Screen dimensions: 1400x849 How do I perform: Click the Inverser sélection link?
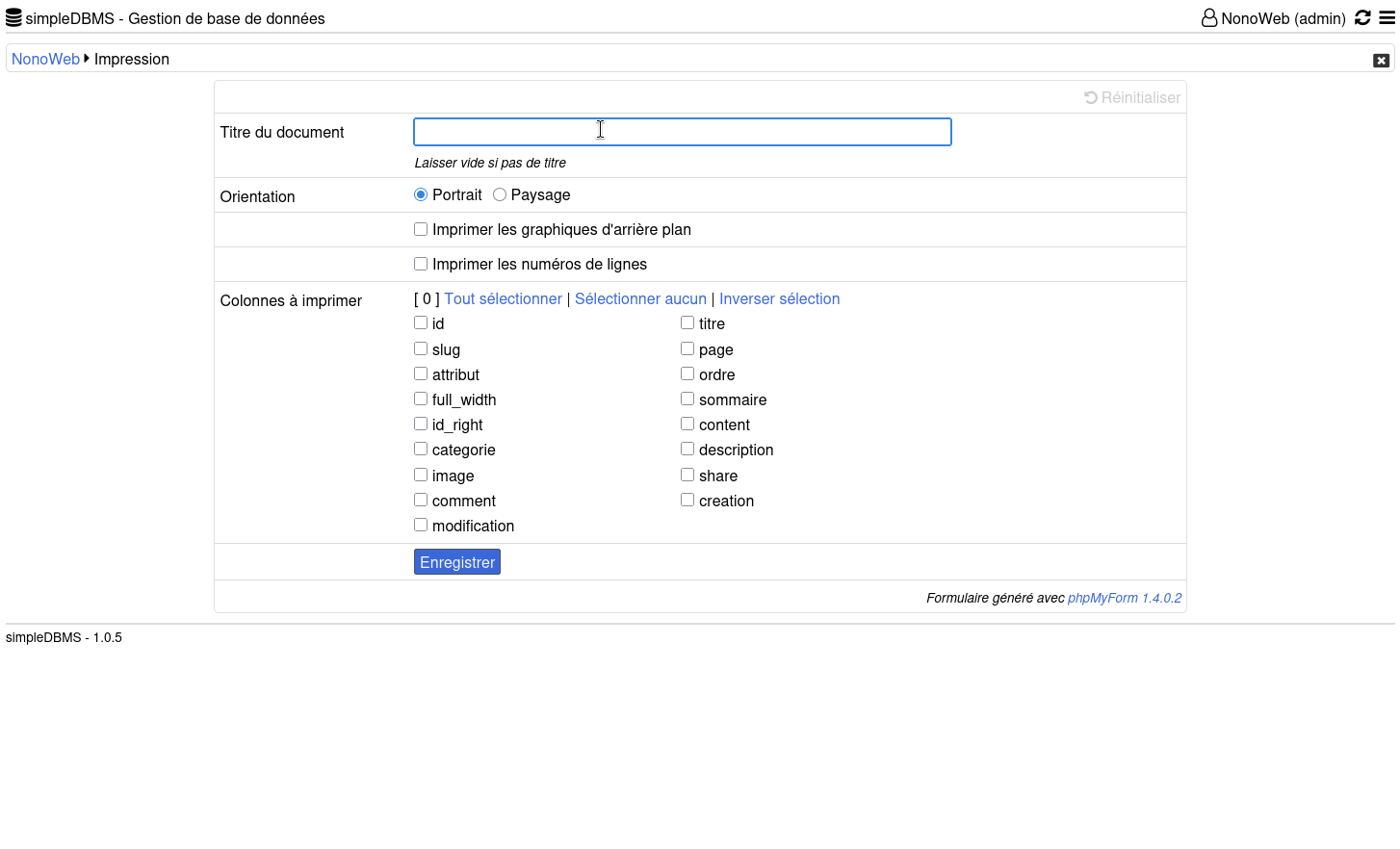[x=779, y=298]
